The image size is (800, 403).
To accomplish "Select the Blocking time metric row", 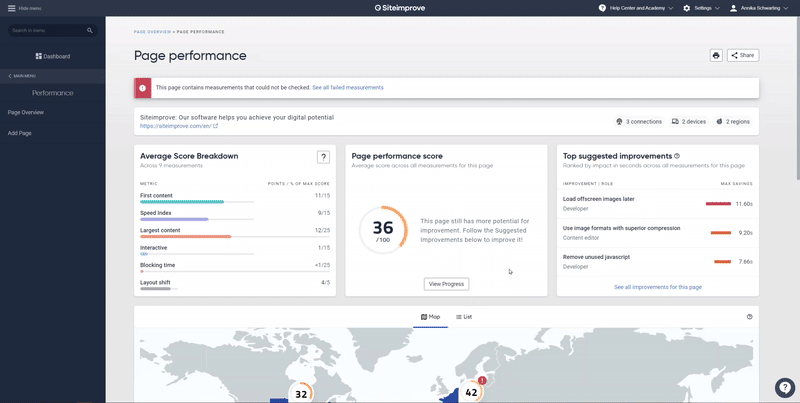I will (235, 267).
